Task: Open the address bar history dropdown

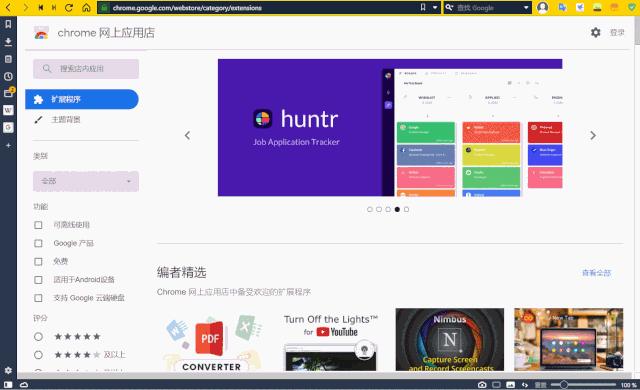Action: tap(435, 7)
